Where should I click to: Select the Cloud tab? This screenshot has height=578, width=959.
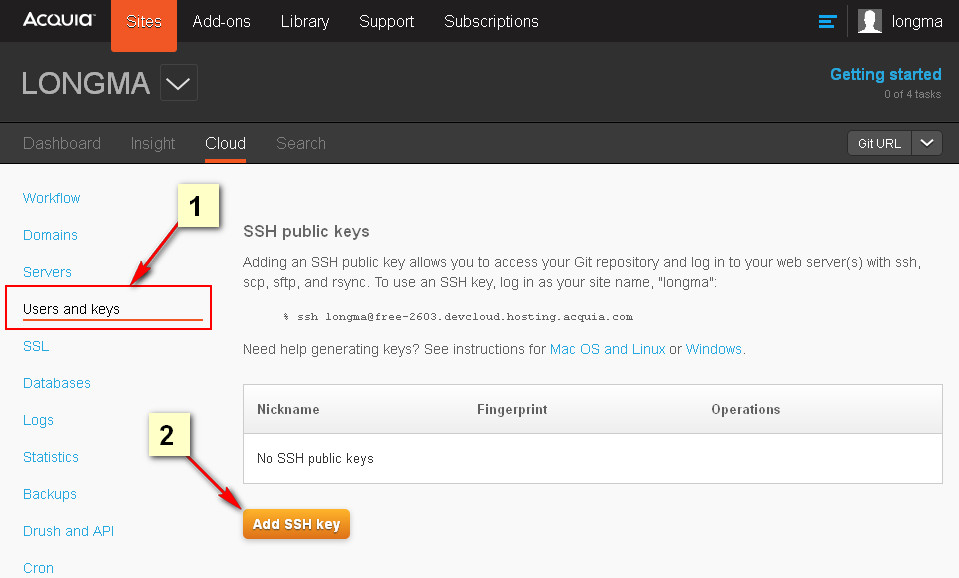coord(225,143)
